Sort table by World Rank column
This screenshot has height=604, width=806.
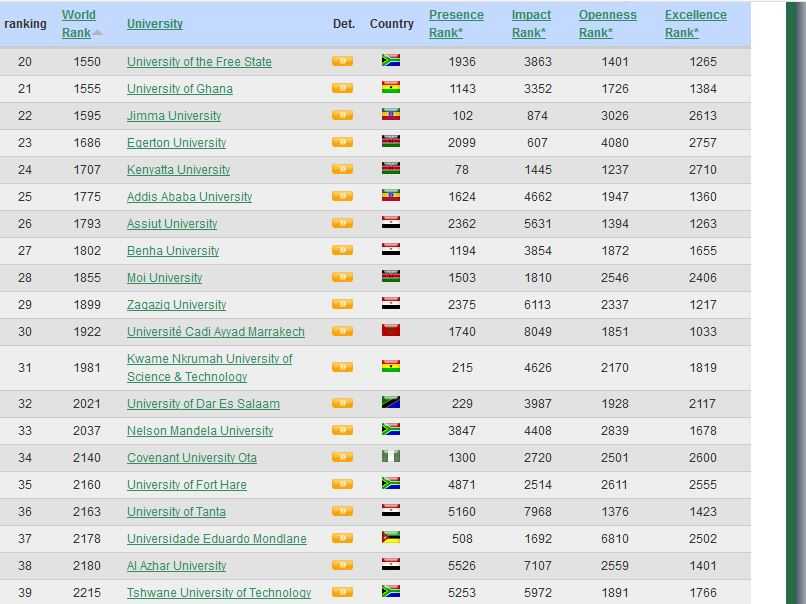point(79,24)
